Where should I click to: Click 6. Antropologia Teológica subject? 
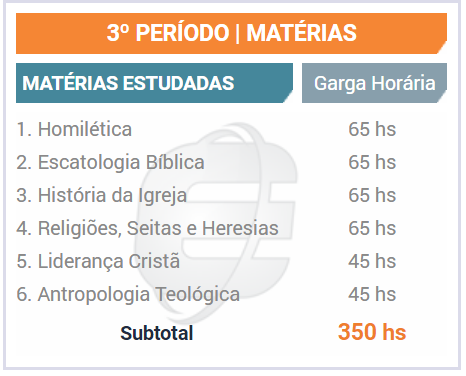click(128, 294)
